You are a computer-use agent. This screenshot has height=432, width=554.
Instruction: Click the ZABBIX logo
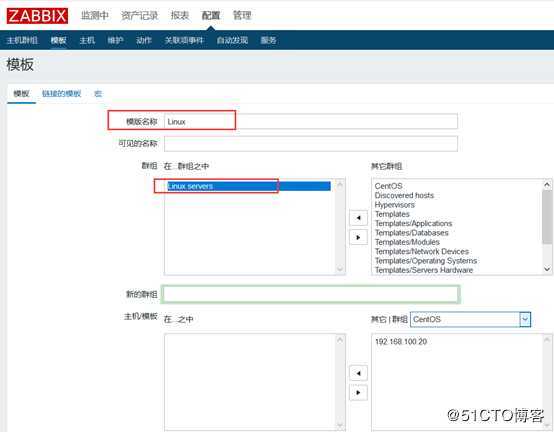click(37, 16)
